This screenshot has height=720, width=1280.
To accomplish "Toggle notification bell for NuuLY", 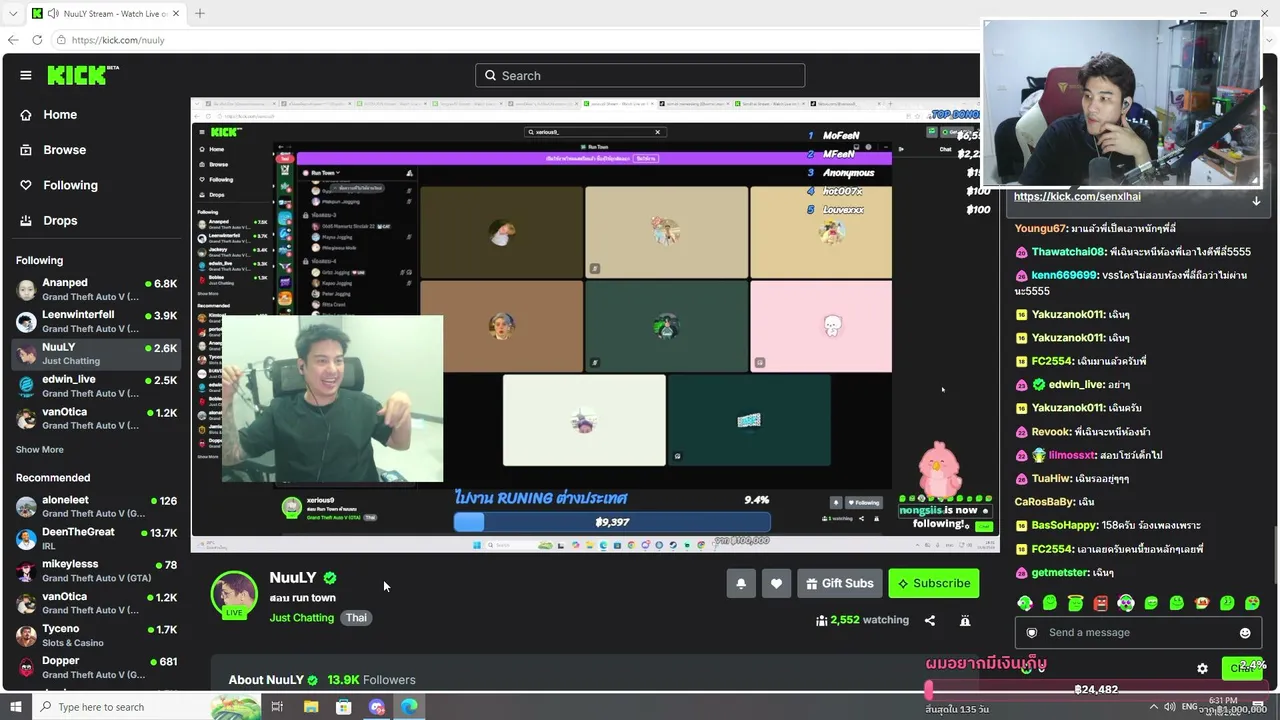I will [741, 584].
